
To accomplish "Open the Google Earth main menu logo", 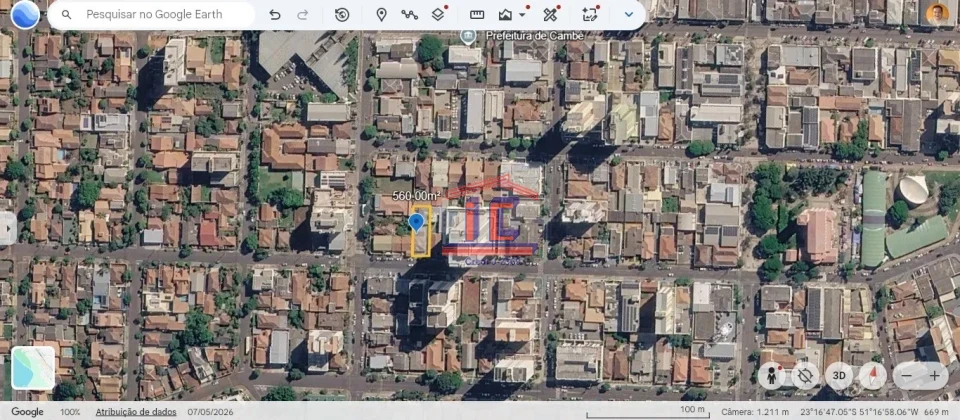I will [25, 15].
